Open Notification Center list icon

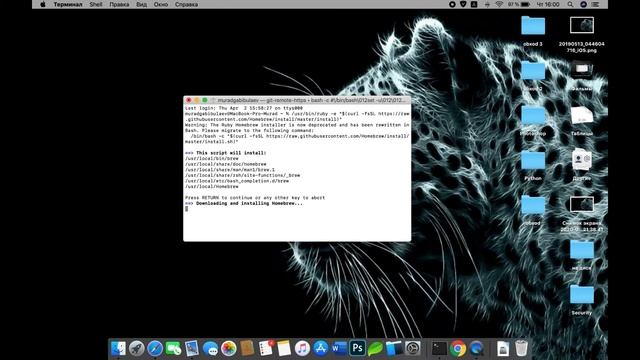(x=596, y=4)
